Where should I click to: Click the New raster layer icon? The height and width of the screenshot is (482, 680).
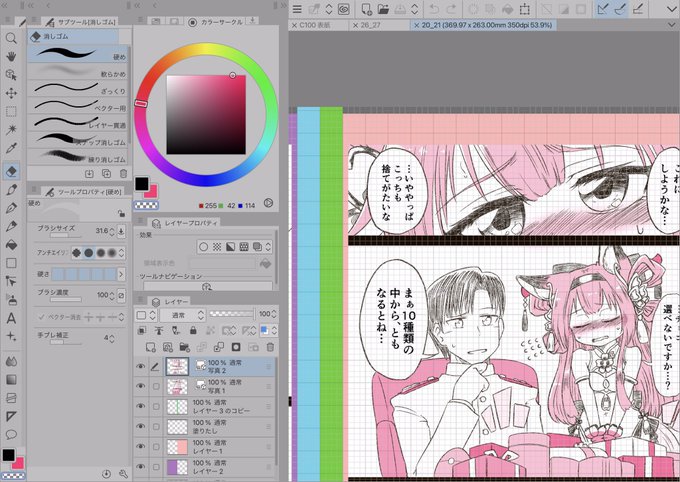click(150, 347)
